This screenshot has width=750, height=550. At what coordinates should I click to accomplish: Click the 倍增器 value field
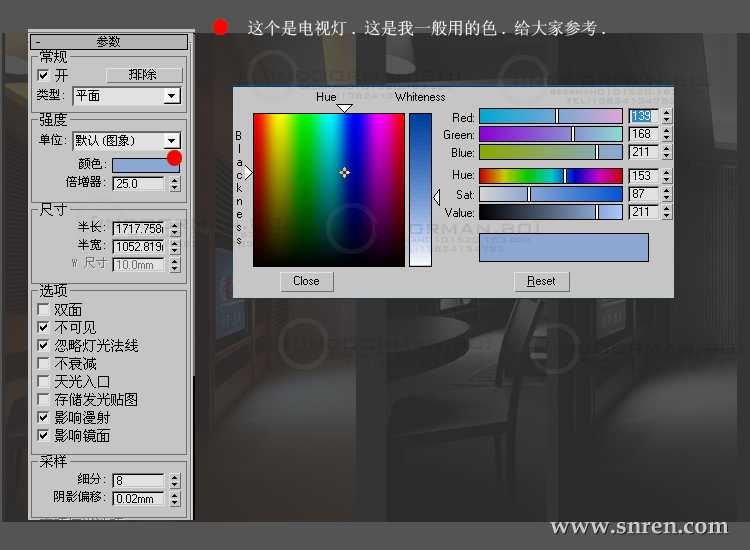pyautogui.click(x=138, y=184)
